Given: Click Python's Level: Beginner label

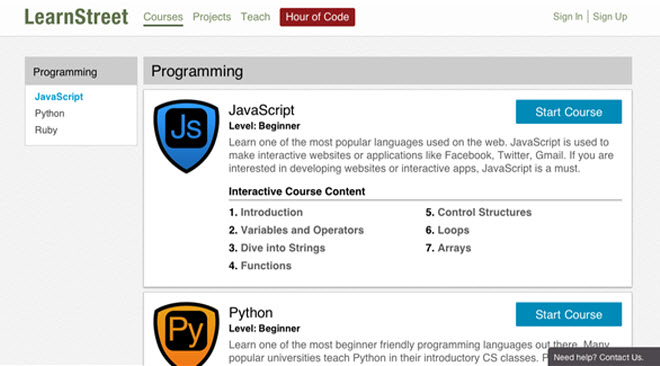Looking at the screenshot, I should [264, 328].
